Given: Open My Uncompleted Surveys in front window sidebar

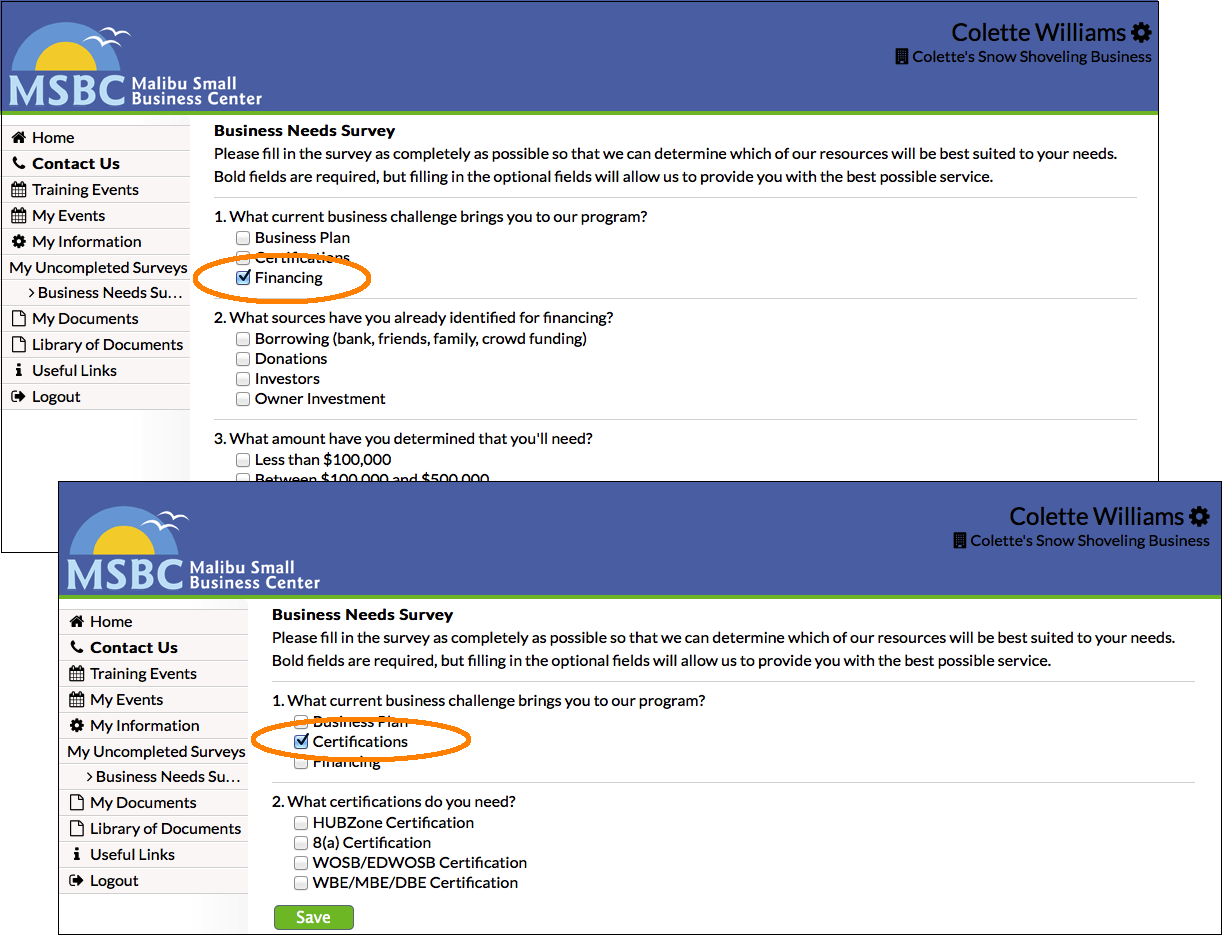Looking at the screenshot, I should pyautogui.click(x=156, y=752).
